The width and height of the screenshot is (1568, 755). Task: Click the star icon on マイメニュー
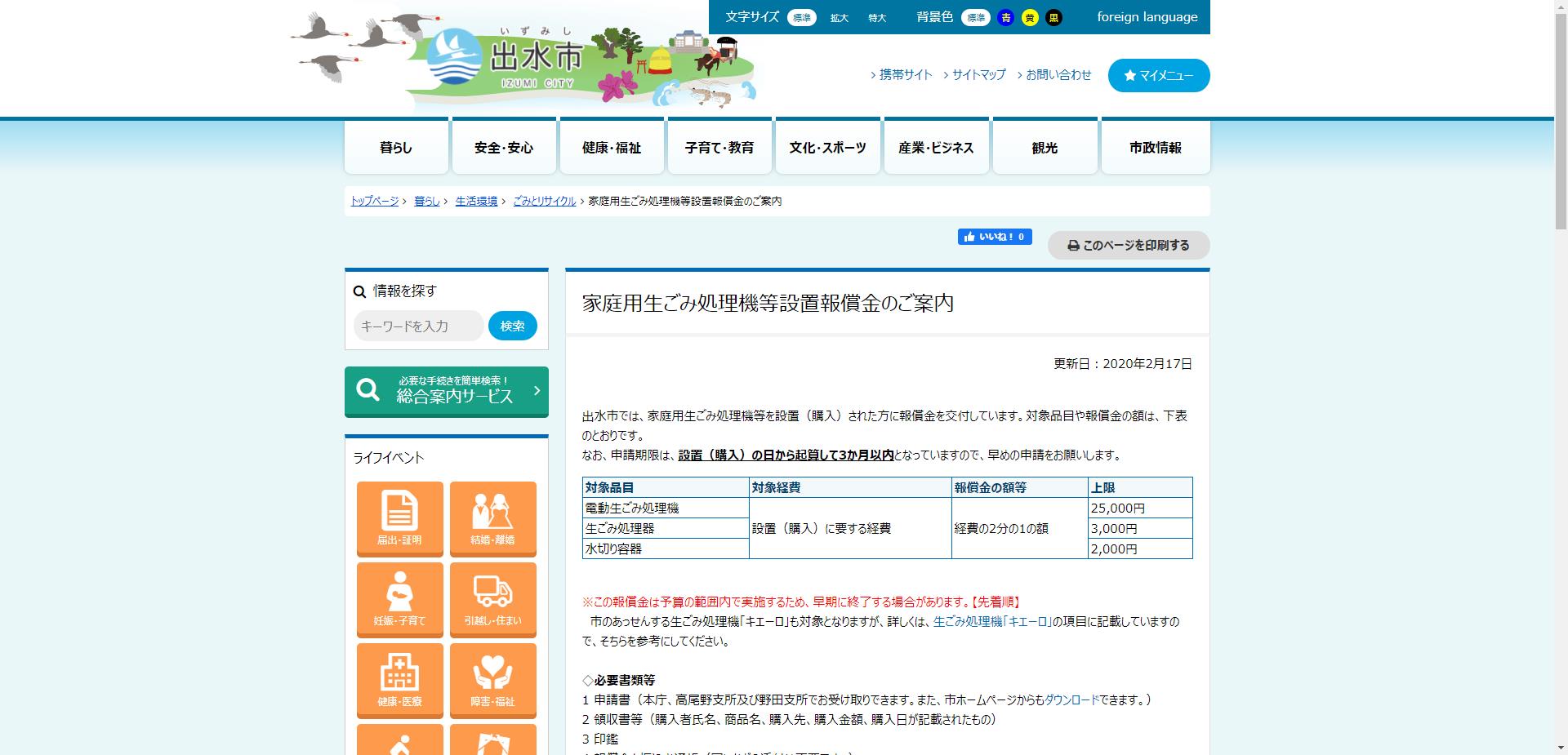tap(1129, 75)
